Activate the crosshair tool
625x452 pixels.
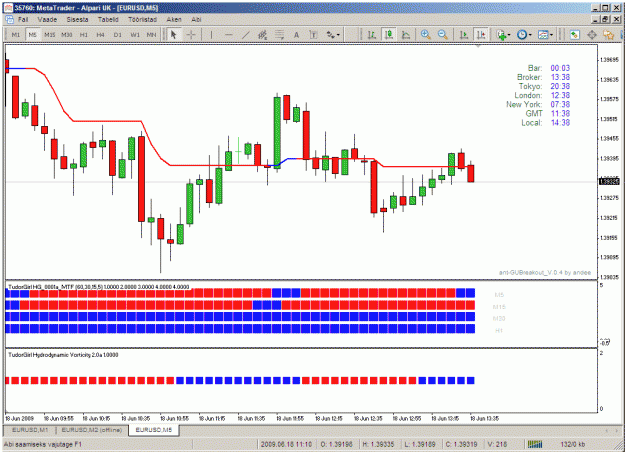tap(191, 35)
